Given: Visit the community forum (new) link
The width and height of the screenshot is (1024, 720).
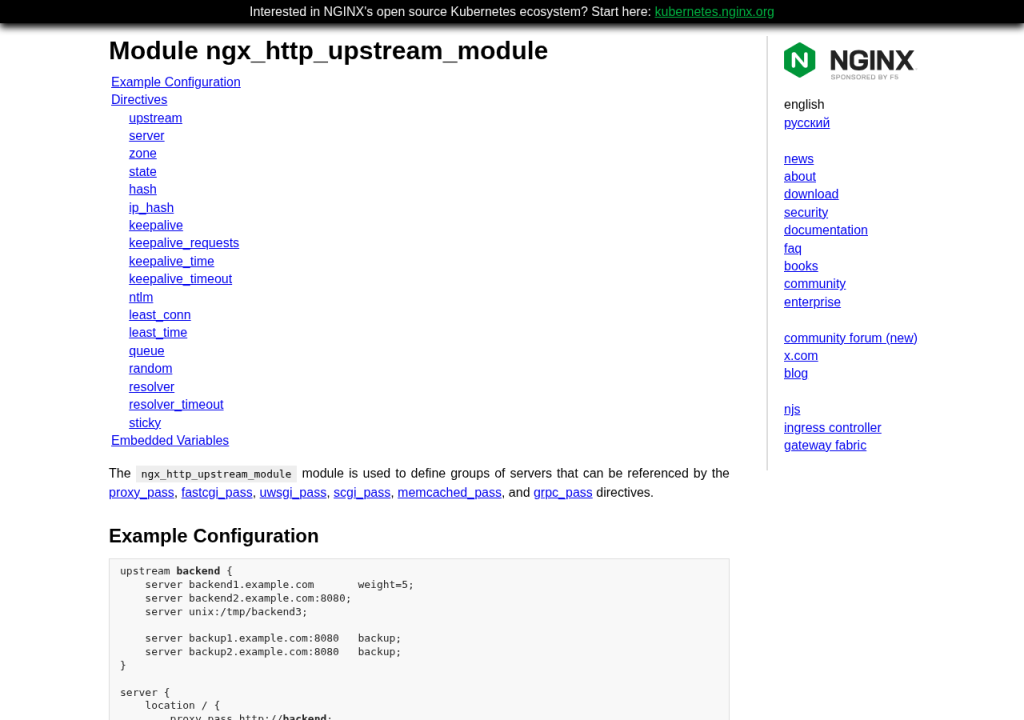Looking at the screenshot, I should (850, 337).
